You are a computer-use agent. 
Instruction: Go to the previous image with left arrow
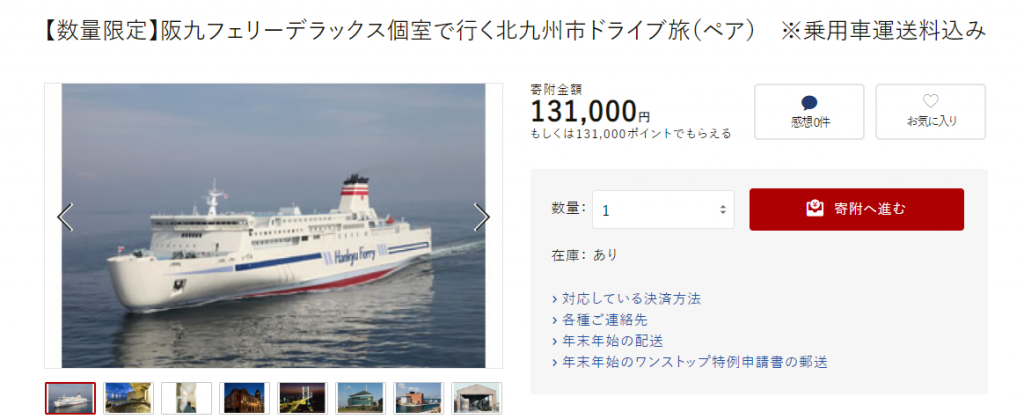point(65,217)
